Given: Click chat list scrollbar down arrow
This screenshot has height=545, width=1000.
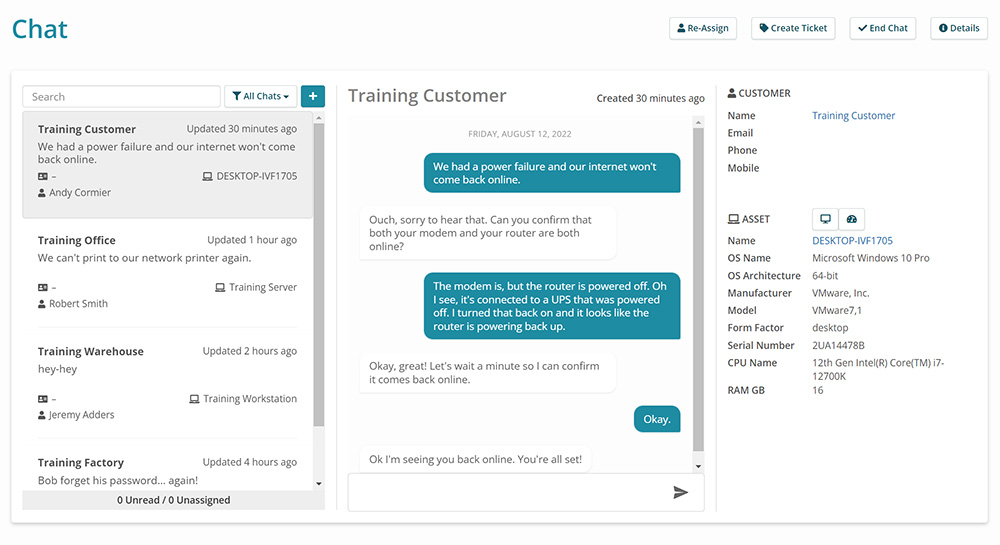Looking at the screenshot, I should pos(319,484).
